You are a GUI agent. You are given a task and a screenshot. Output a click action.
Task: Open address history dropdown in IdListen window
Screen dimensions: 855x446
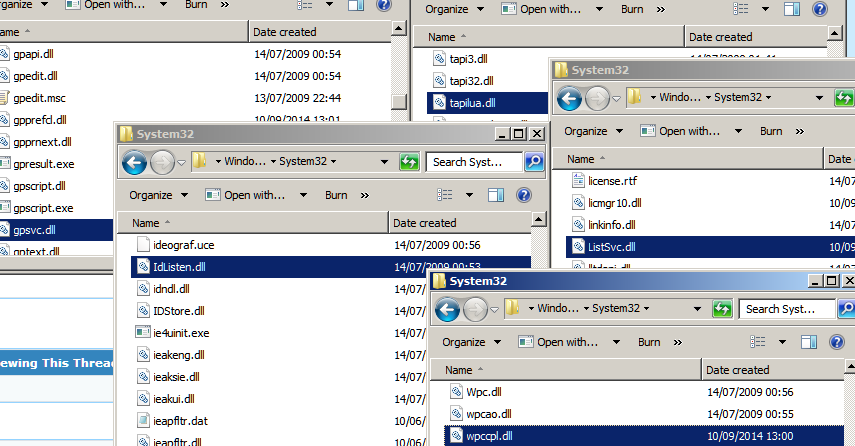tap(384, 162)
